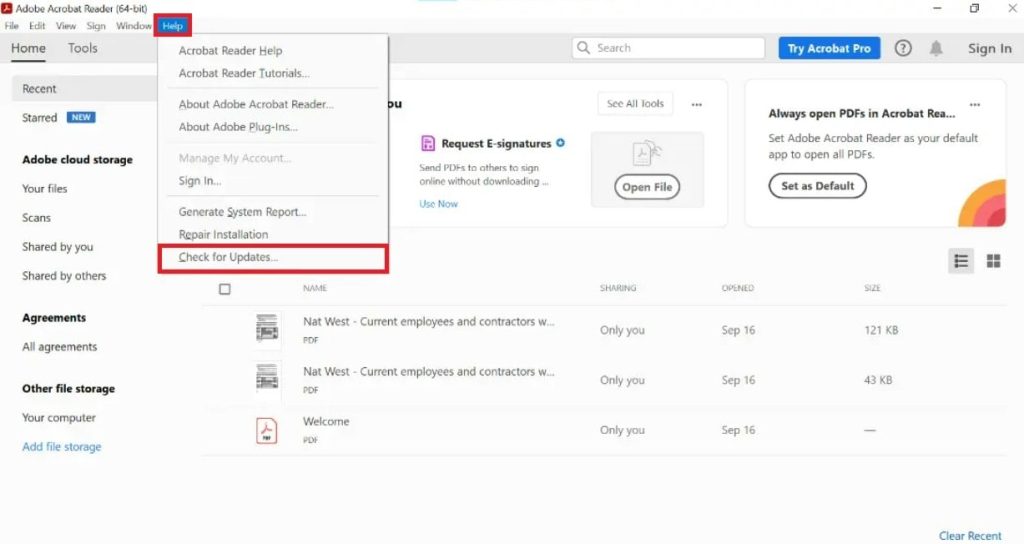Open the Window menu
The width and height of the screenshot is (1024, 544).
133,26
